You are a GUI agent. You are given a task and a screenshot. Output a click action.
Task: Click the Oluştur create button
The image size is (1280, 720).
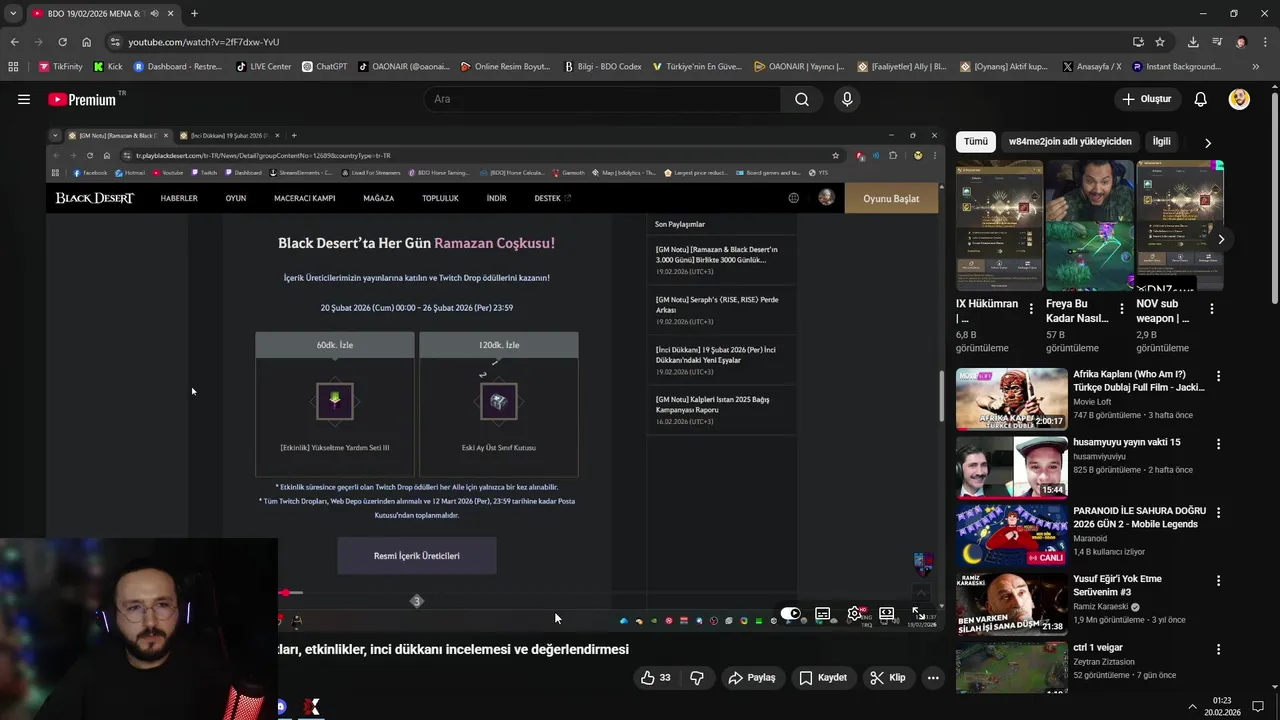[1147, 99]
